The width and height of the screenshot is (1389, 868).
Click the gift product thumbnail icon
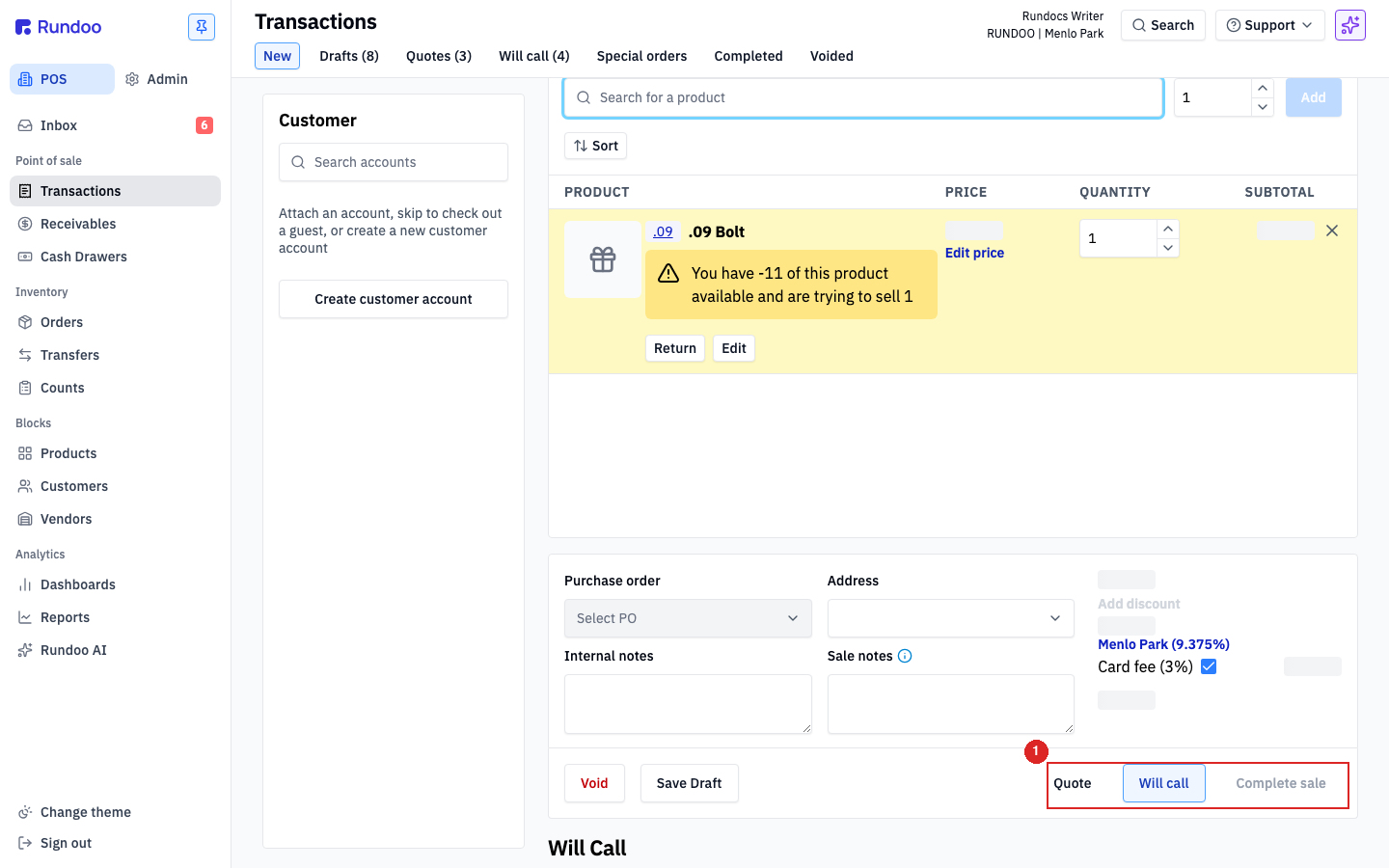click(603, 259)
